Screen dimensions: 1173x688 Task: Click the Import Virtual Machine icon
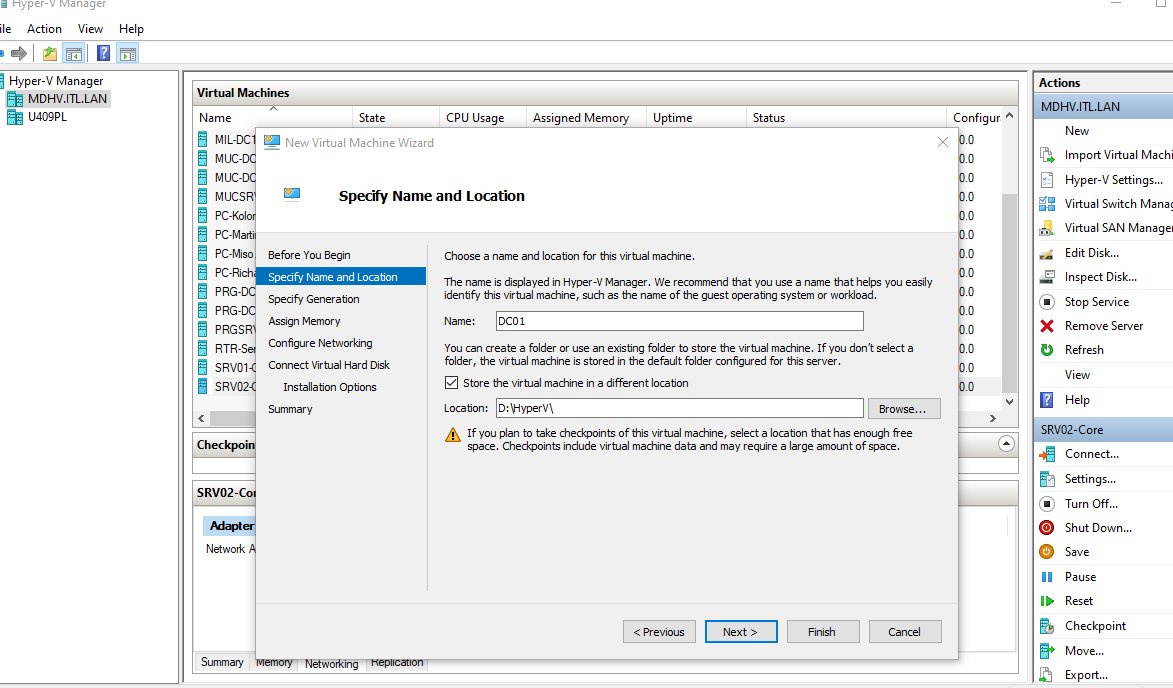coord(1047,155)
